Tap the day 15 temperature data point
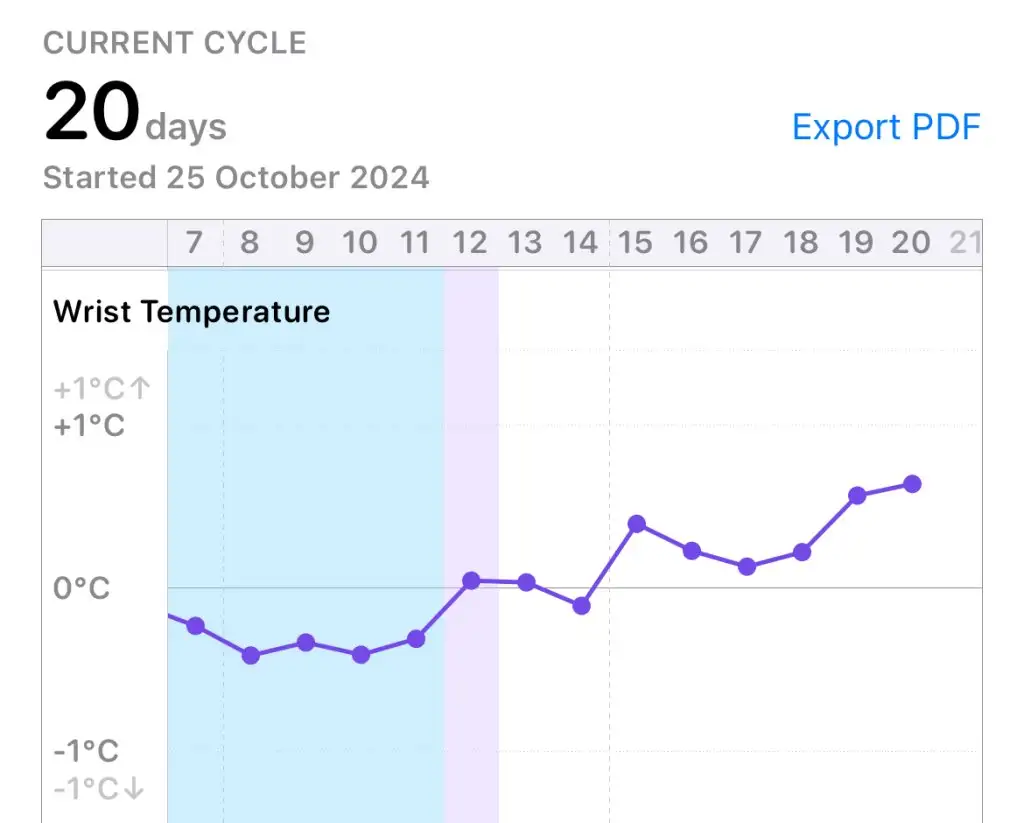 [x=637, y=524]
